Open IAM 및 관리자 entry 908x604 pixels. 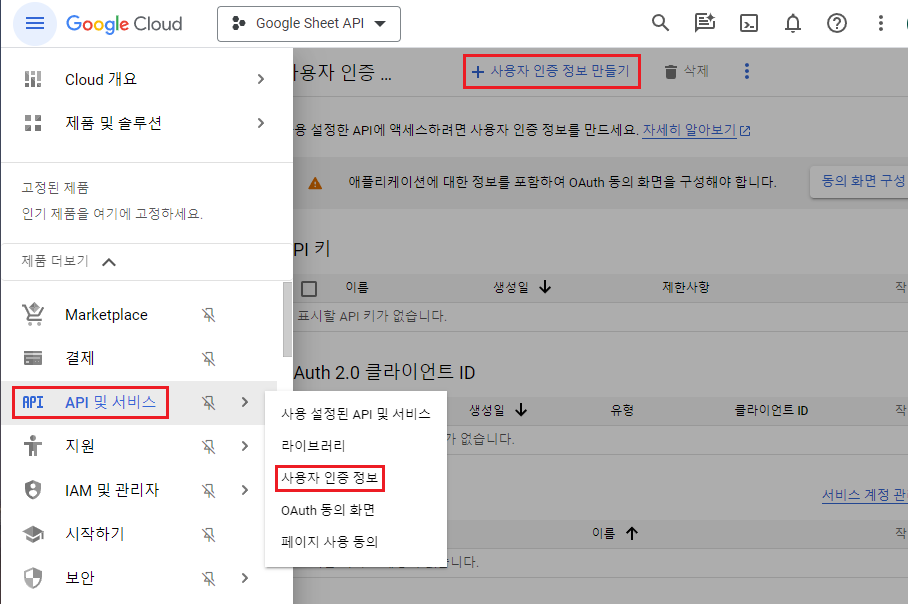pos(112,490)
